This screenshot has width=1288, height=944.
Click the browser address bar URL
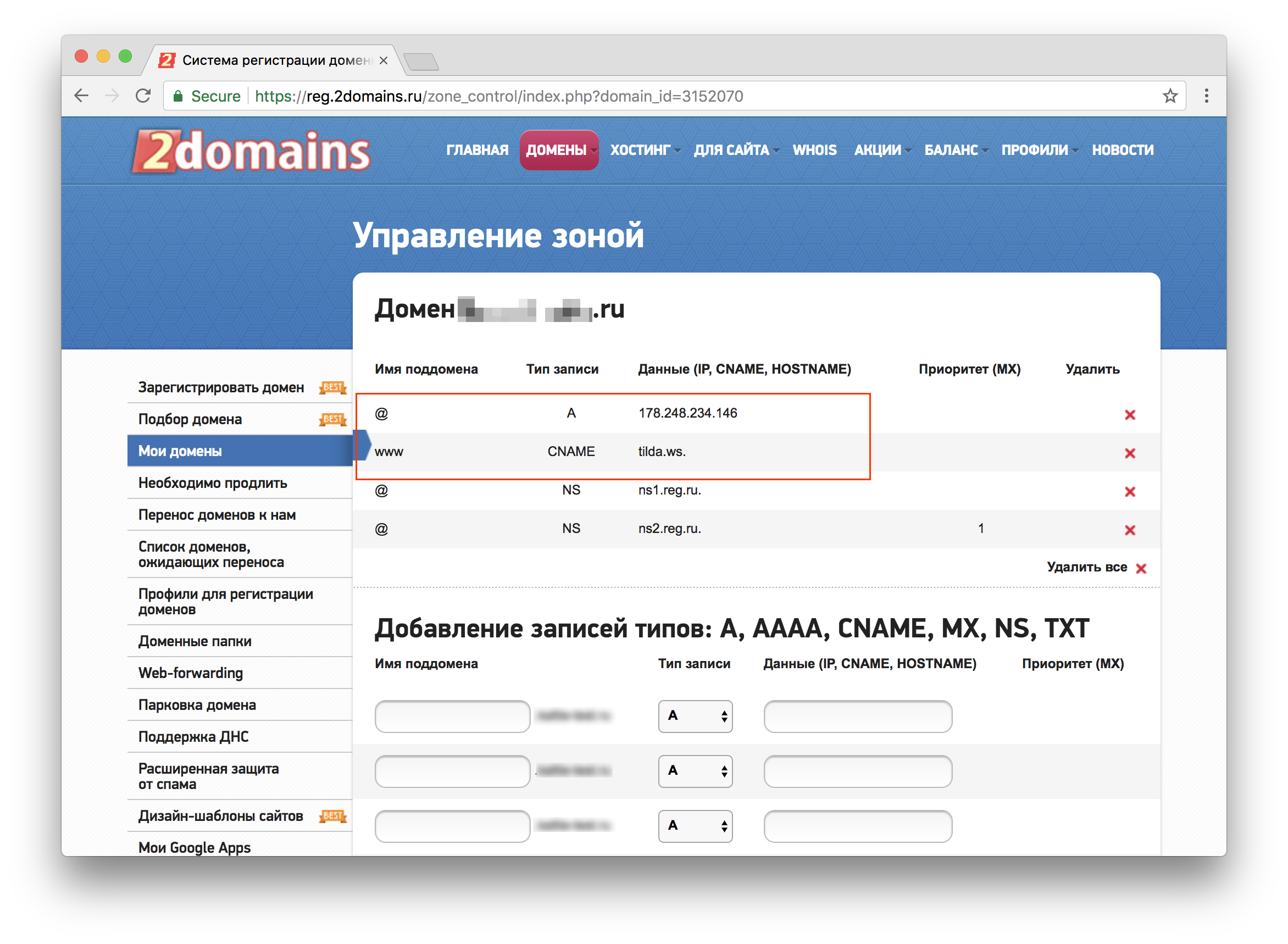(499, 96)
